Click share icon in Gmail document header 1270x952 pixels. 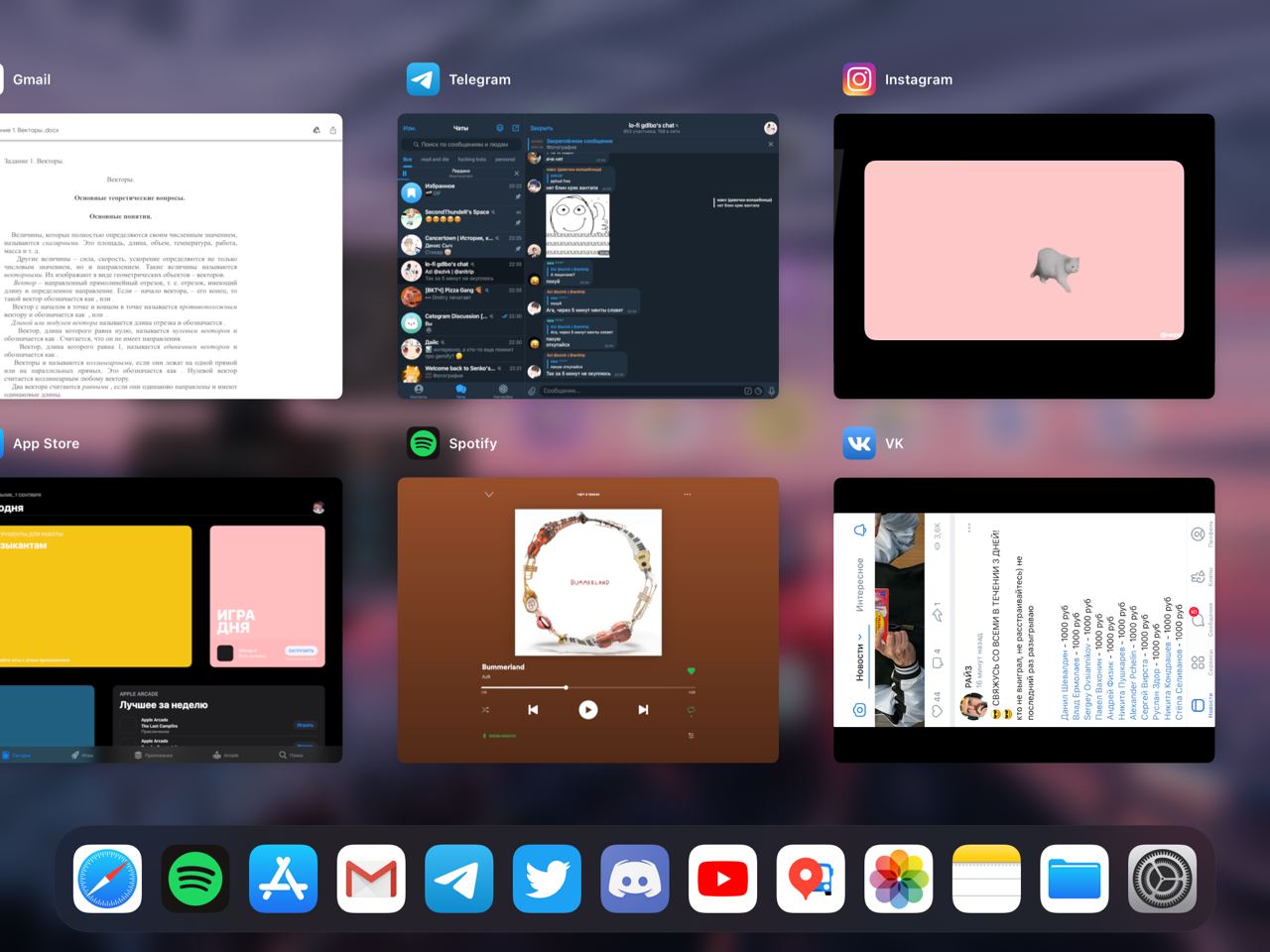click(333, 130)
